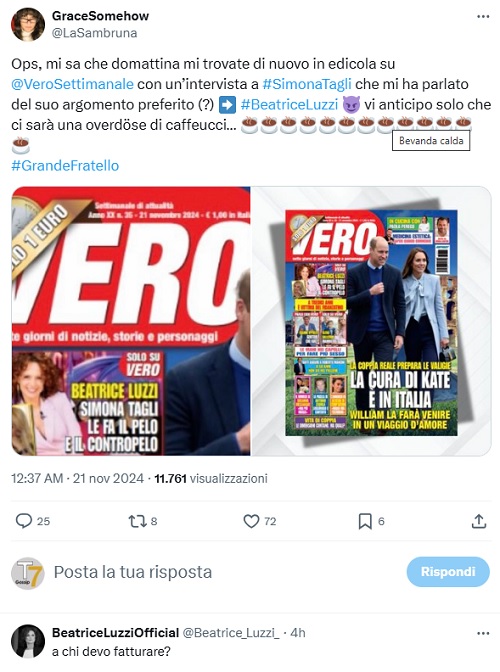Viewport: 500px width, 672px height.
Task: Open the @Beatrice_Luzzi_ handle link
Action: tap(231, 633)
